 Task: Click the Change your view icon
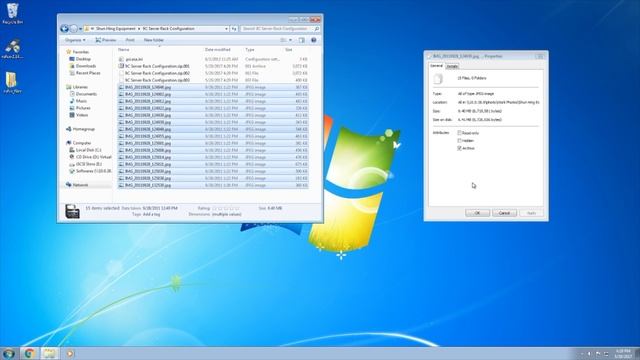pyautogui.click(x=283, y=40)
